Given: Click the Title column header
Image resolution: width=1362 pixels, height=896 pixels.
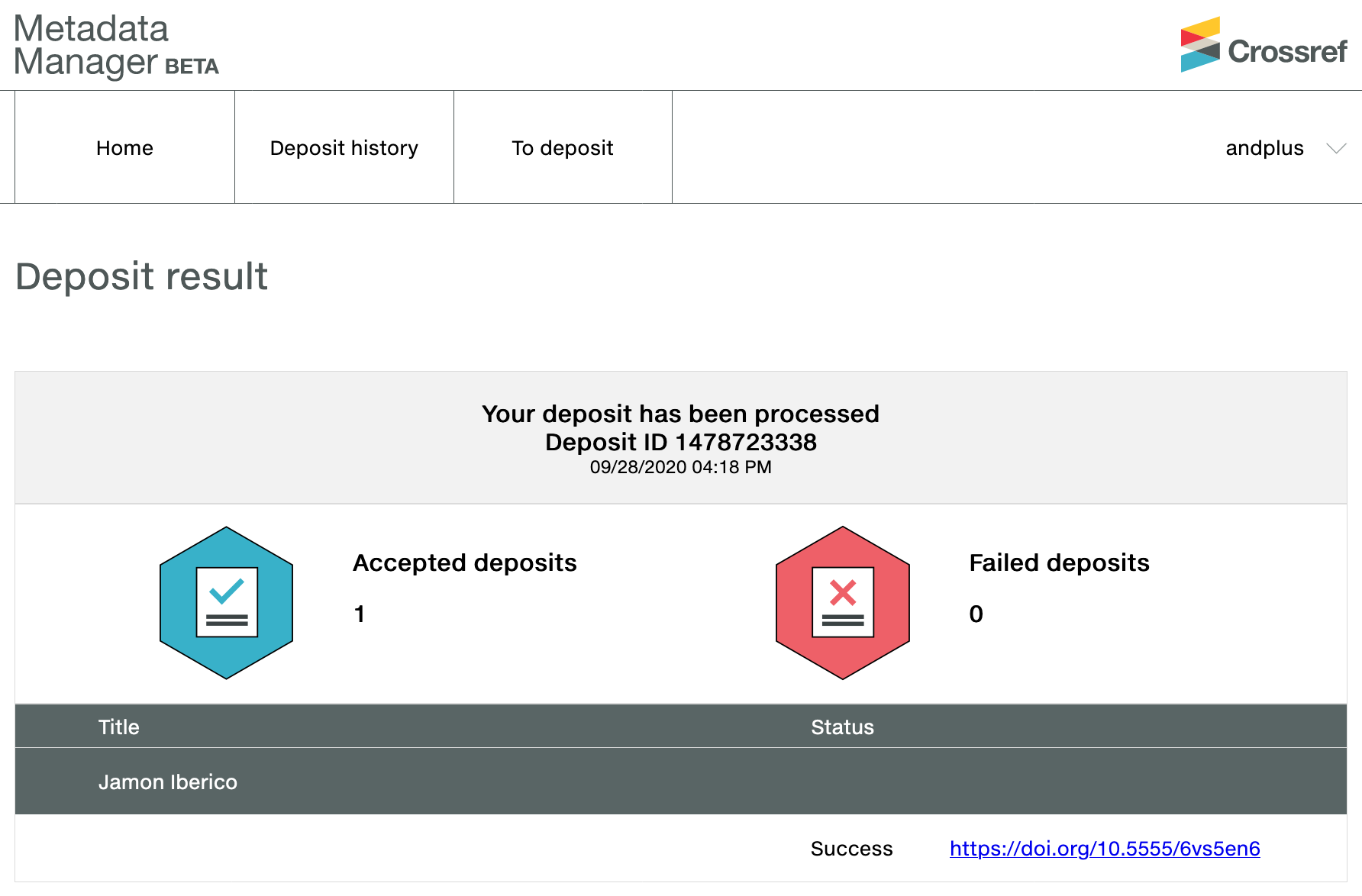Looking at the screenshot, I should (x=119, y=727).
